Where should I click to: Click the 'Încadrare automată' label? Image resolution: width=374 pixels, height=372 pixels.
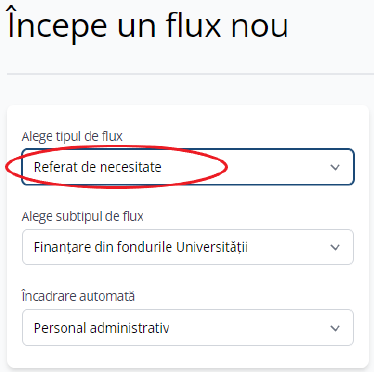78,296
